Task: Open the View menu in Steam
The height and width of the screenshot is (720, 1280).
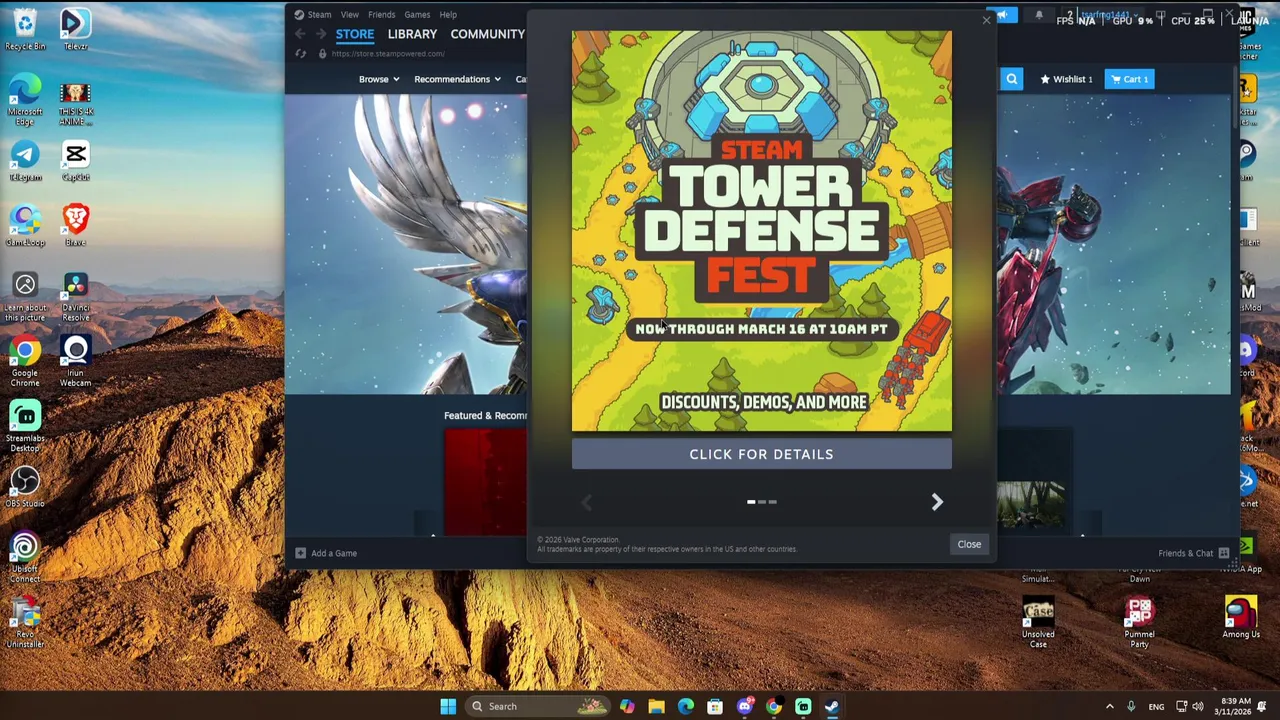Action: 349,15
